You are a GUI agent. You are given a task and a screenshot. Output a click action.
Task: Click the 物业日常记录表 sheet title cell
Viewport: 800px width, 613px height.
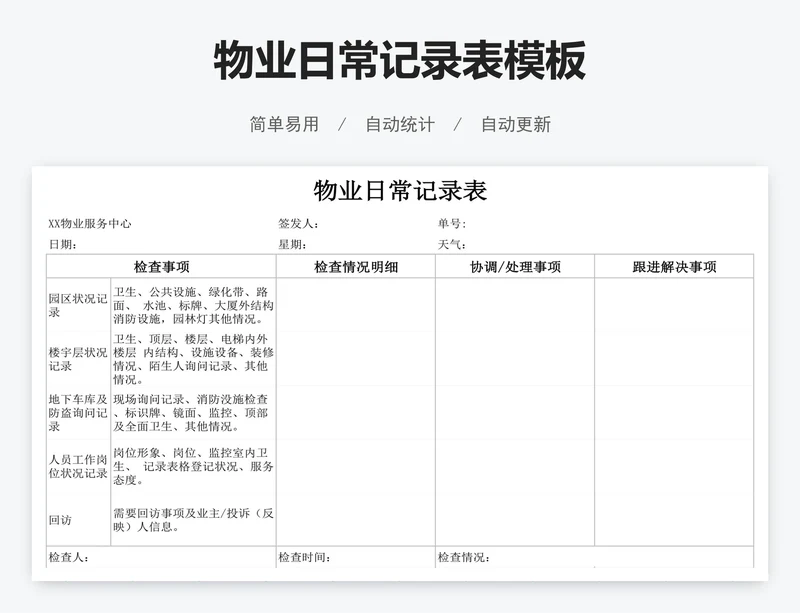[400, 191]
